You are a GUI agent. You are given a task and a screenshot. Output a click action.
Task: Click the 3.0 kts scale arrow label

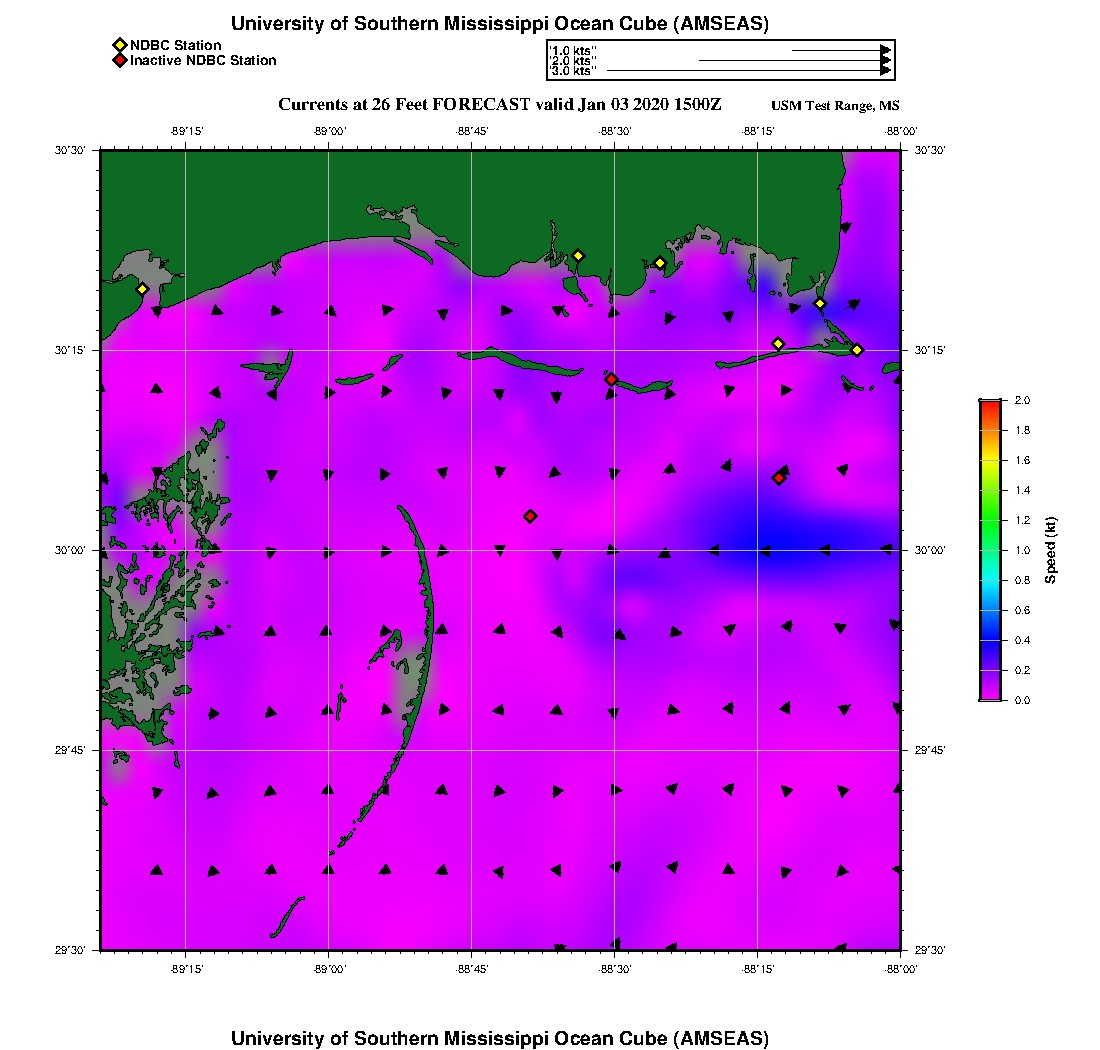click(573, 71)
